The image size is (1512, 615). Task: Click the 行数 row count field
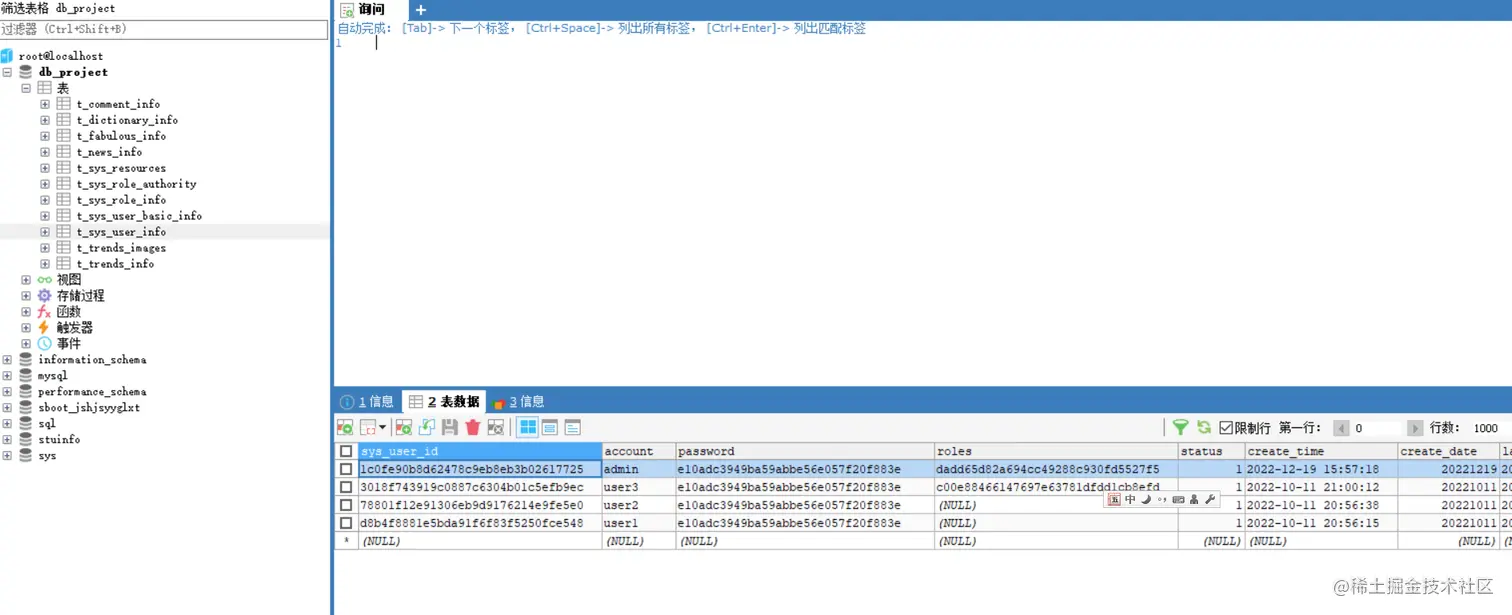point(1489,428)
